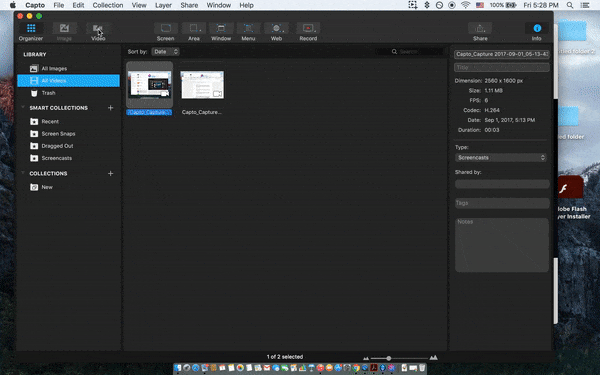This screenshot has width=600, height=375.
Task: Start a screen Record session
Action: (308, 32)
